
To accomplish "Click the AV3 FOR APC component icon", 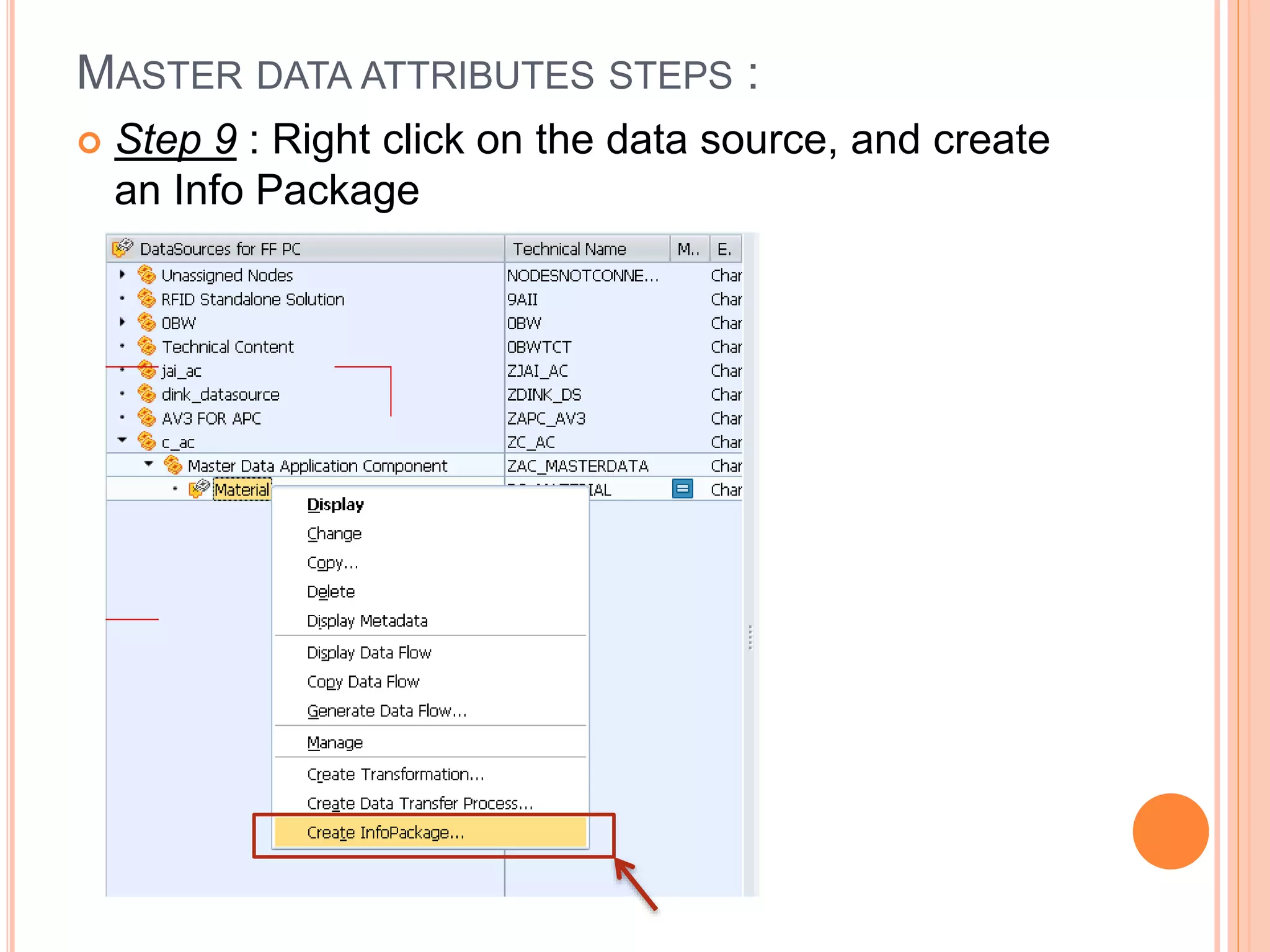I will click(x=146, y=417).
